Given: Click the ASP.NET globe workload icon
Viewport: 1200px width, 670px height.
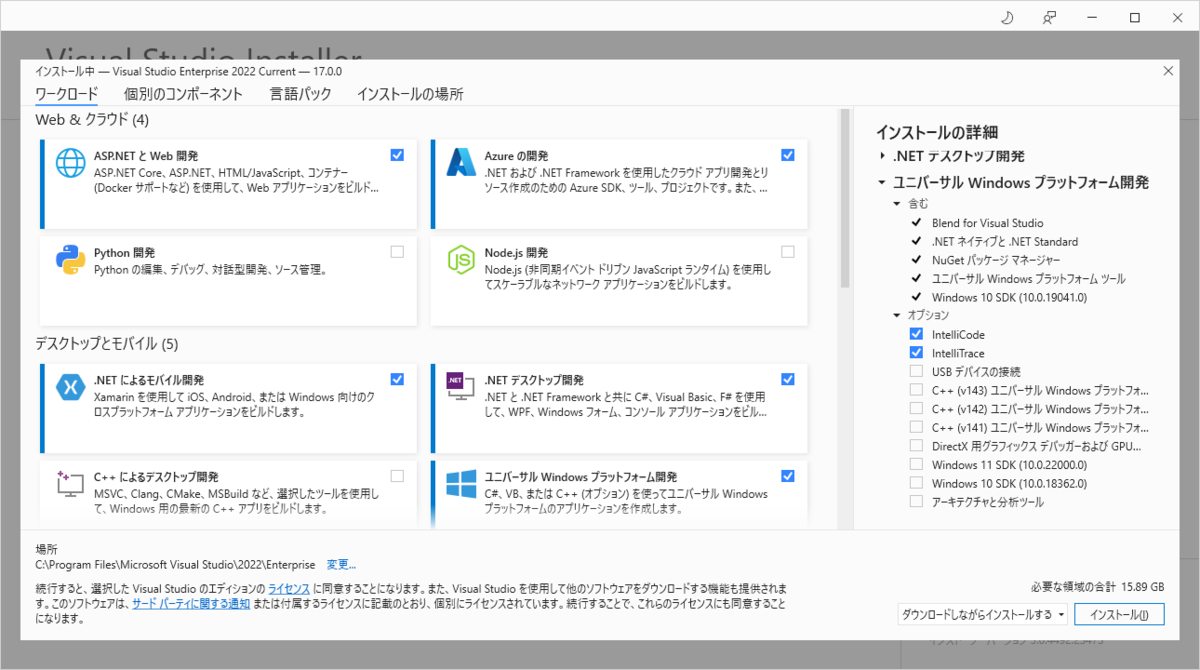Looking at the screenshot, I should pyautogui.click(x=71, y=164).
